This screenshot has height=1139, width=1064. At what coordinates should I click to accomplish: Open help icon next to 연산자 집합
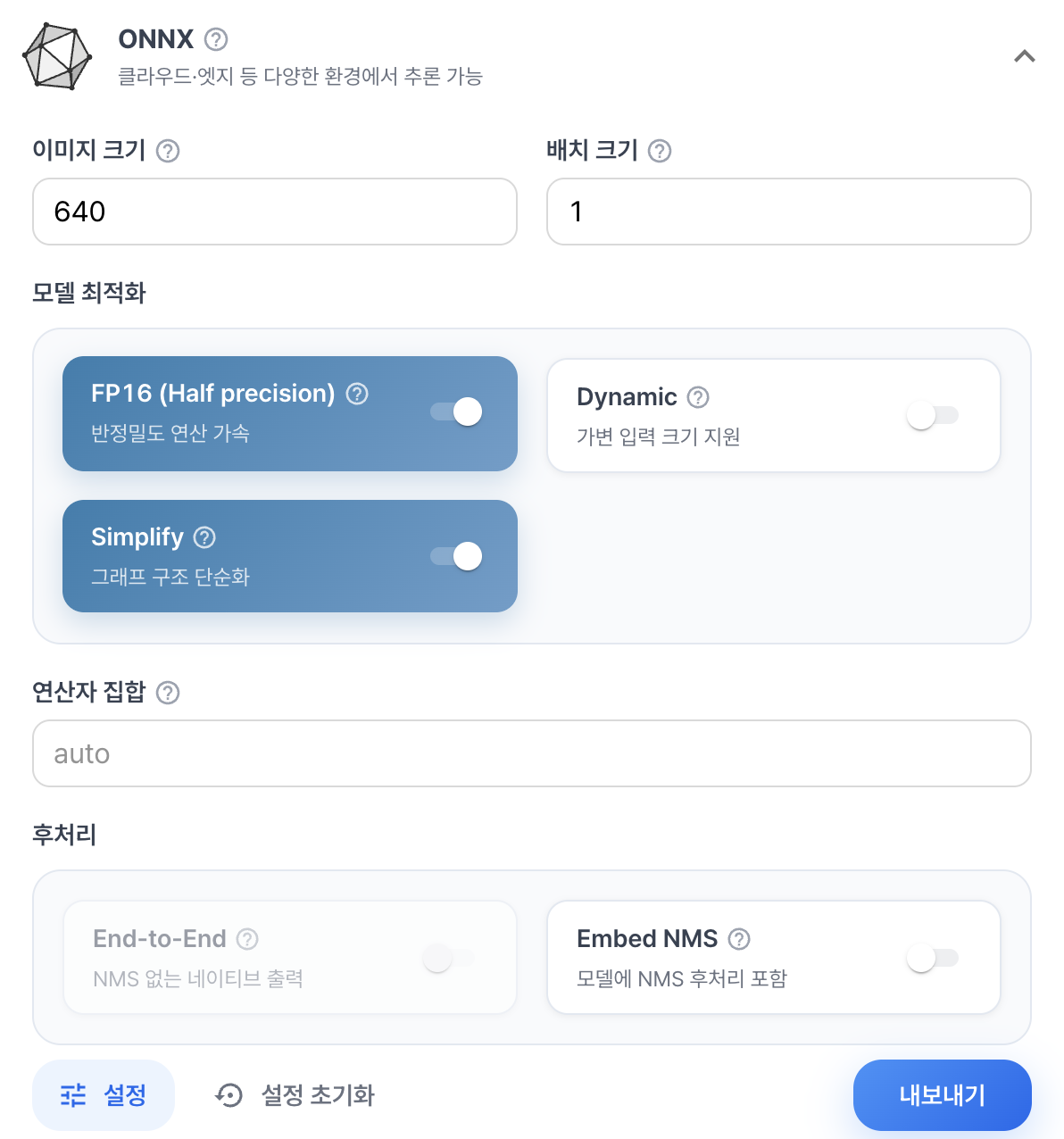pos(168,693)
